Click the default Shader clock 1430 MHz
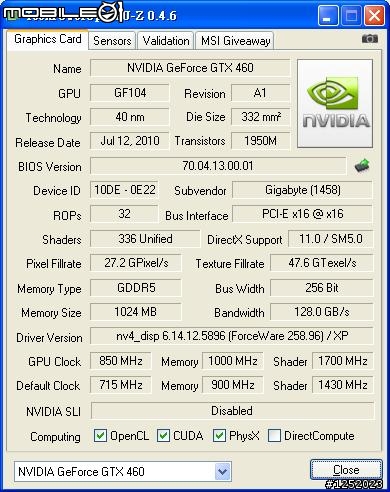This screenshot has height=492, width=390. click(343, 385)
